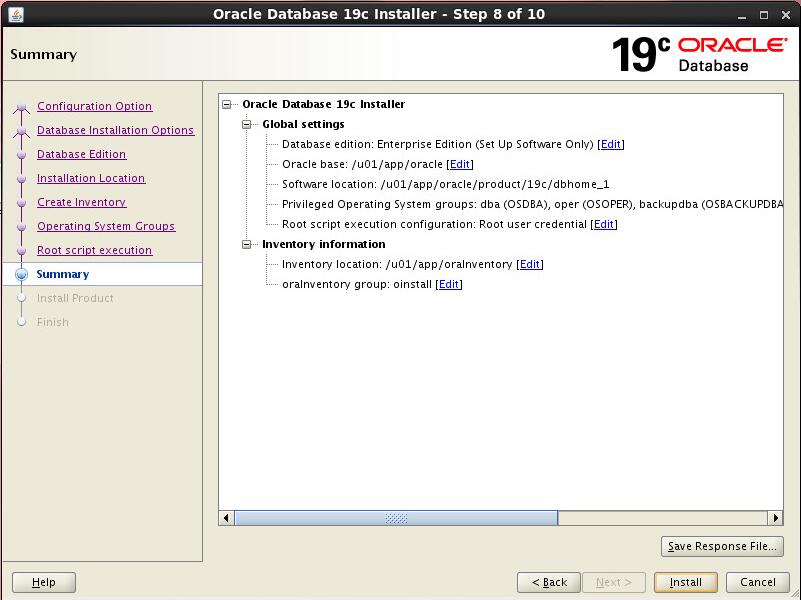Viewport: 801px width, 600px height.
Task: Go to Root script execution step
Action: [94, 250]
